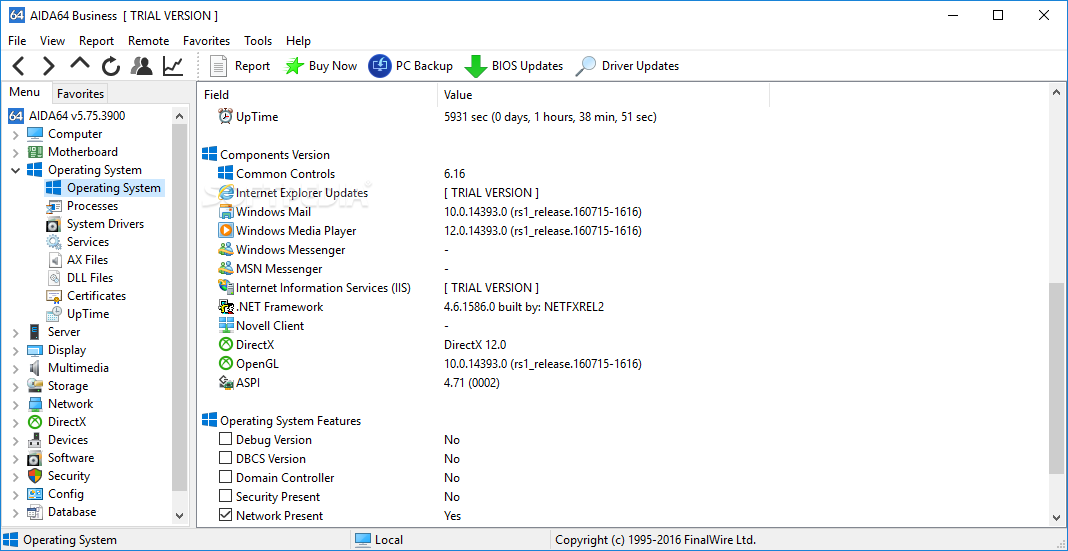
Task: Expand the Computer tree node
Action: point(16,135)
